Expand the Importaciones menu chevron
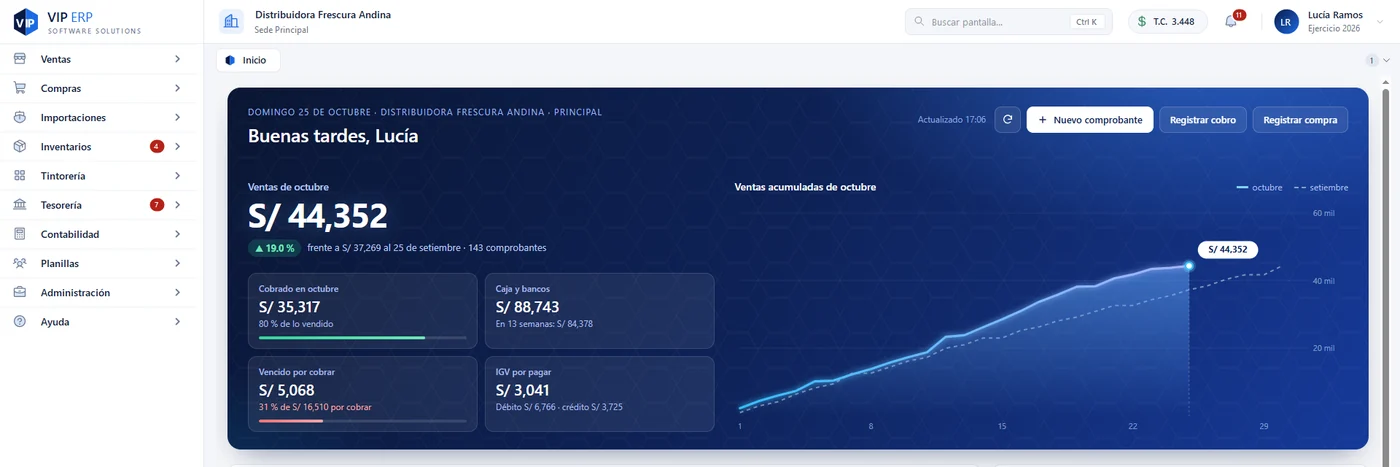Image resolution: width=1400 pixels, height=467 pixels. point(177,117)
